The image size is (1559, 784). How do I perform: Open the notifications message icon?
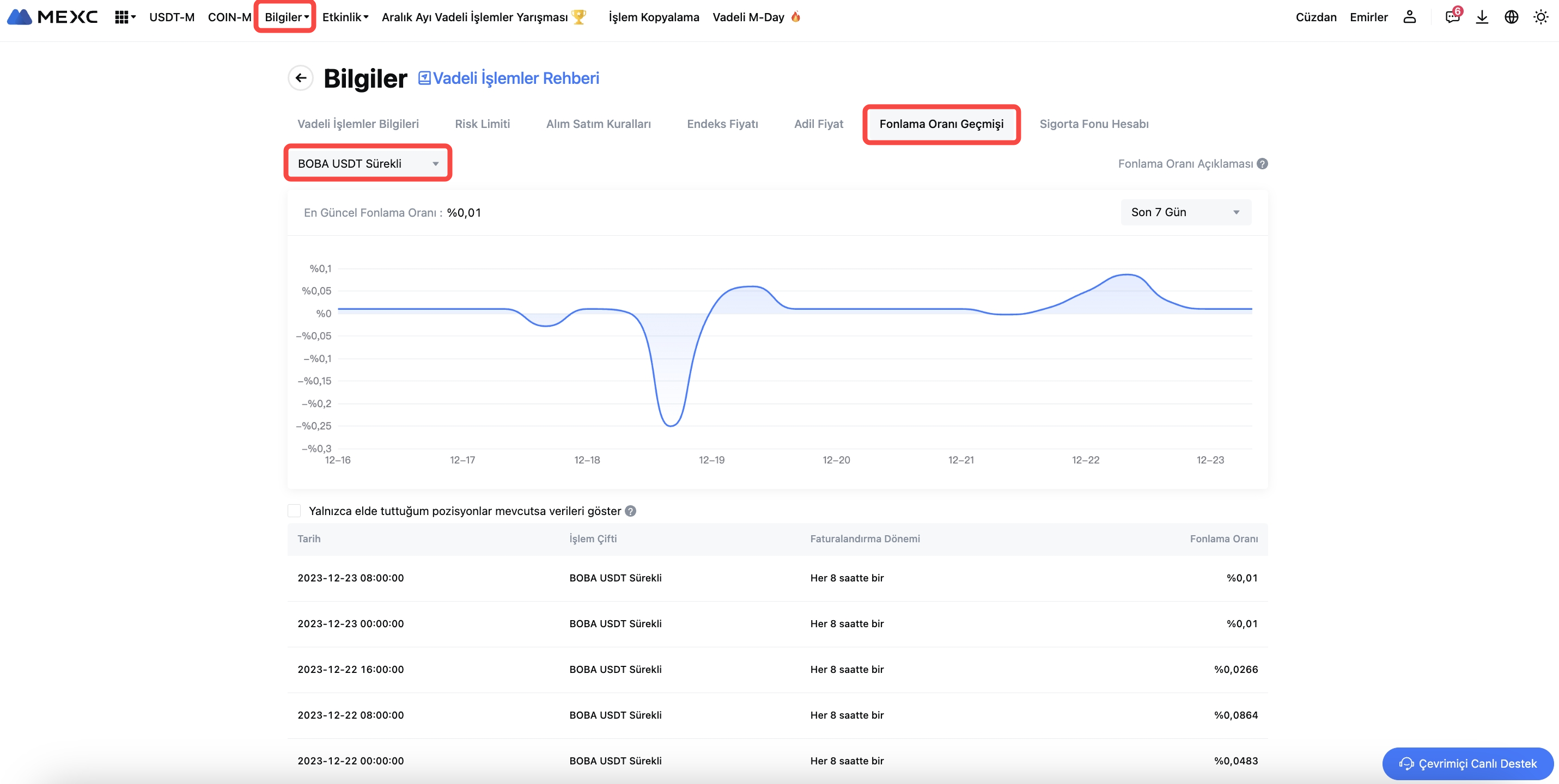(1452, 17)
